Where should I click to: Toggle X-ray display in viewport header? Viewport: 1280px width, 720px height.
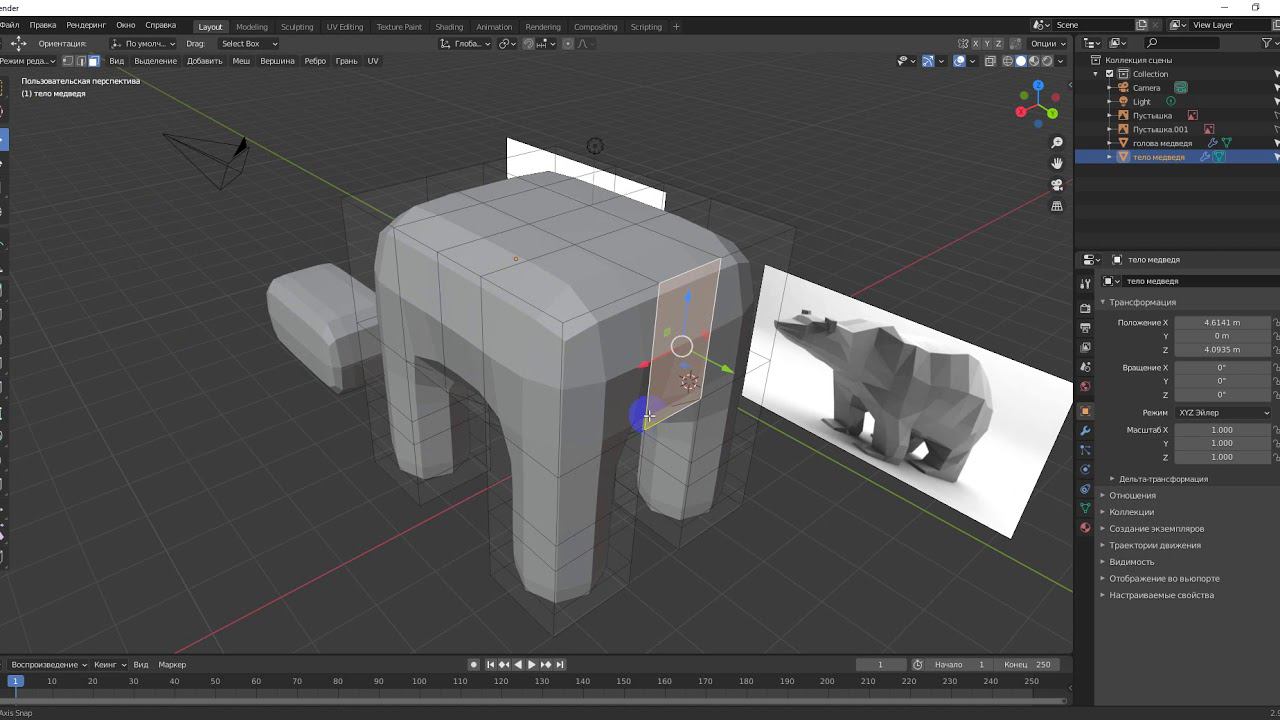pyautogui.click(x=990, y=61)
